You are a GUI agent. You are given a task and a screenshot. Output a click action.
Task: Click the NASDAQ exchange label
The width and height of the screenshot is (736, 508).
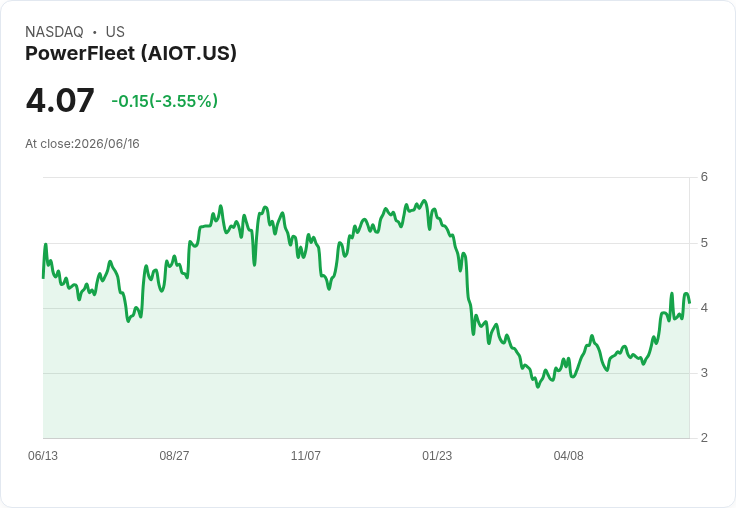tap(54, 32)
